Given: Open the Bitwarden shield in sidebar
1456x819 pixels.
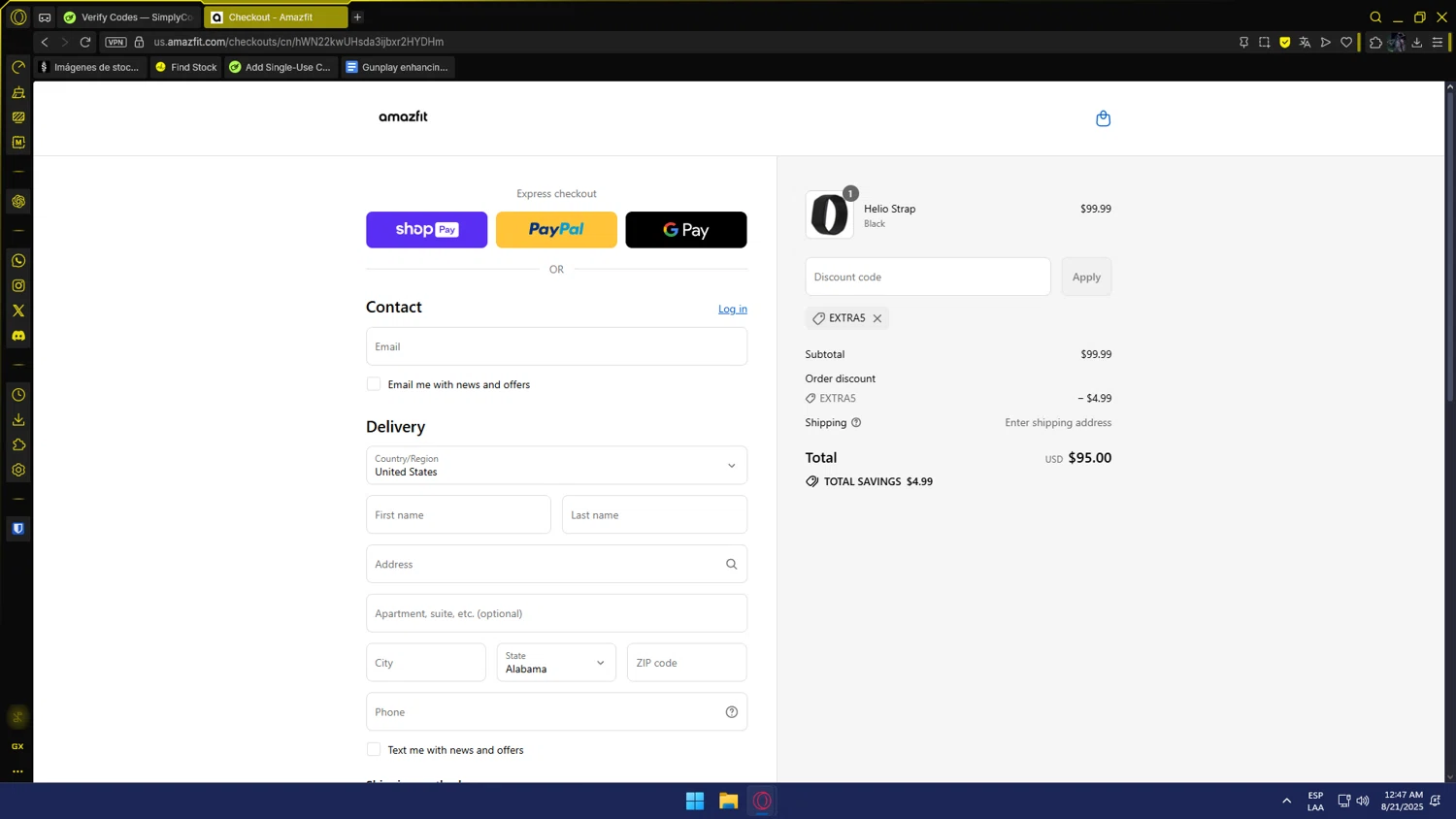Looking at the screenshot, I should pyautogui.click(x=18, y=529).
